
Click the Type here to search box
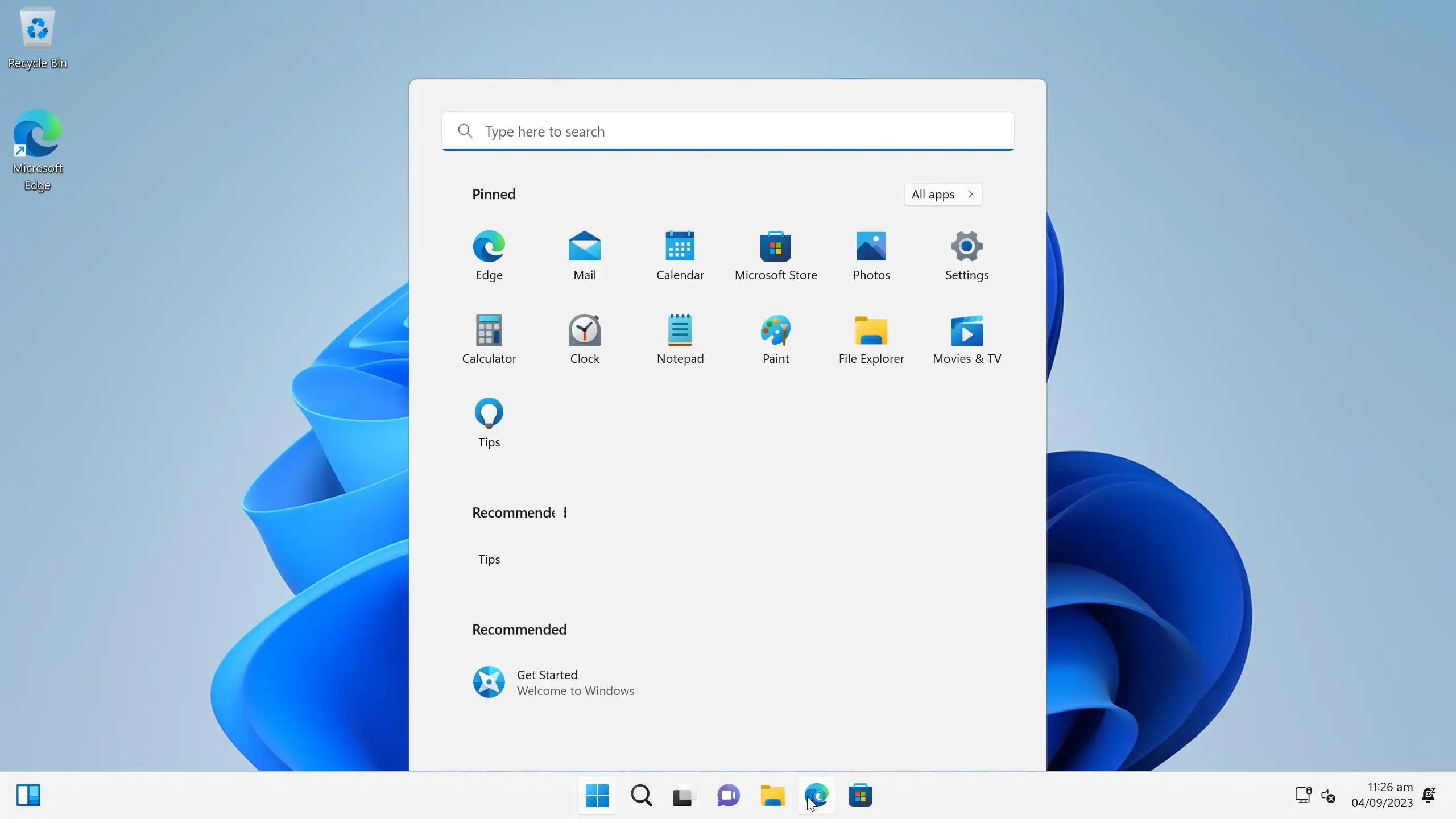[x=728, y=131]
